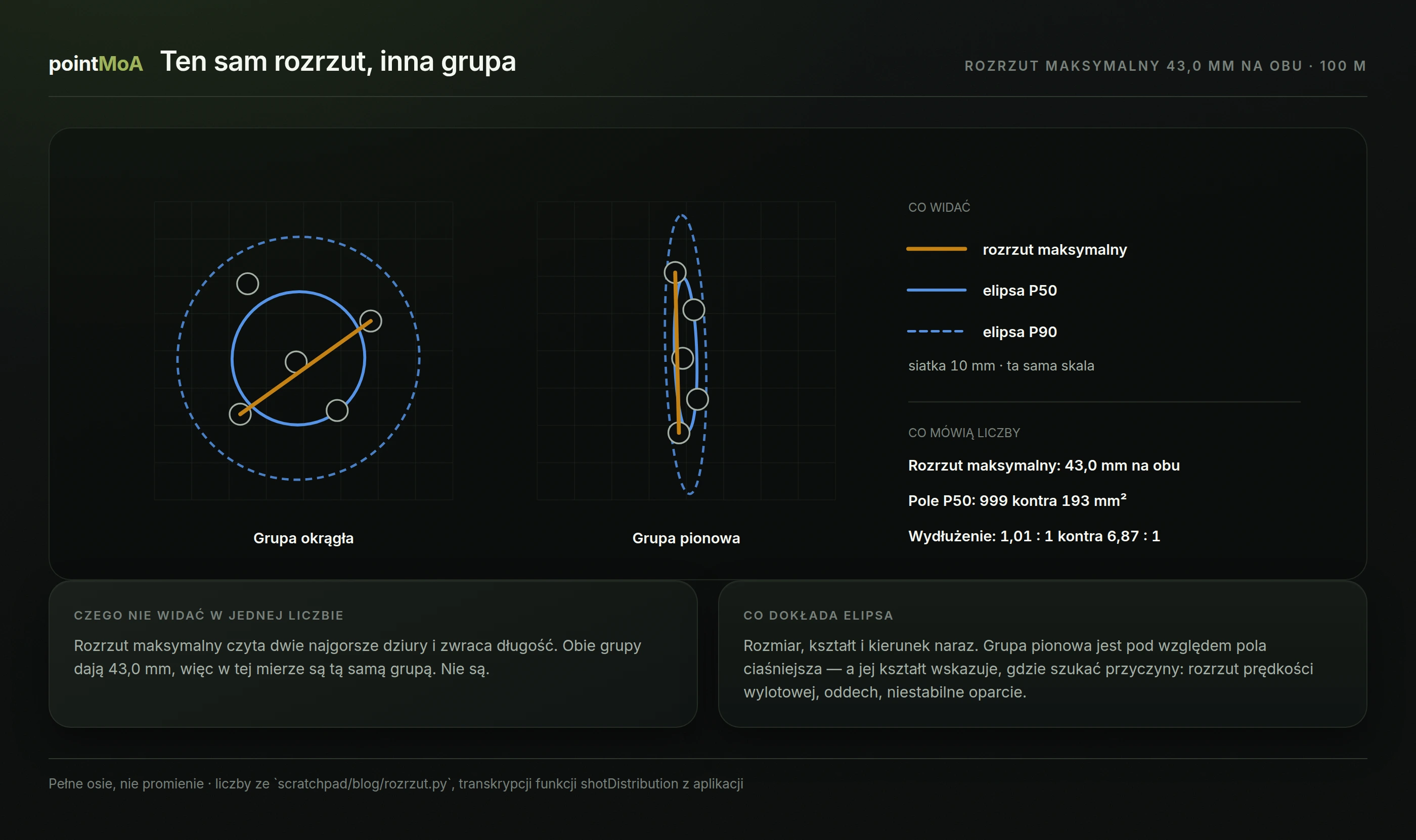Open the Co dokłada elipsa card

point(1042,654)
